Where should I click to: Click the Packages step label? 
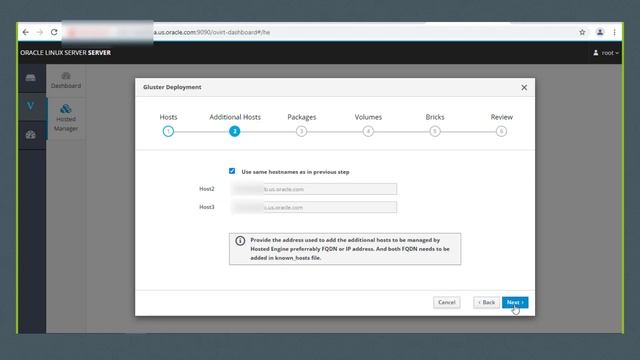click(302, 117)
